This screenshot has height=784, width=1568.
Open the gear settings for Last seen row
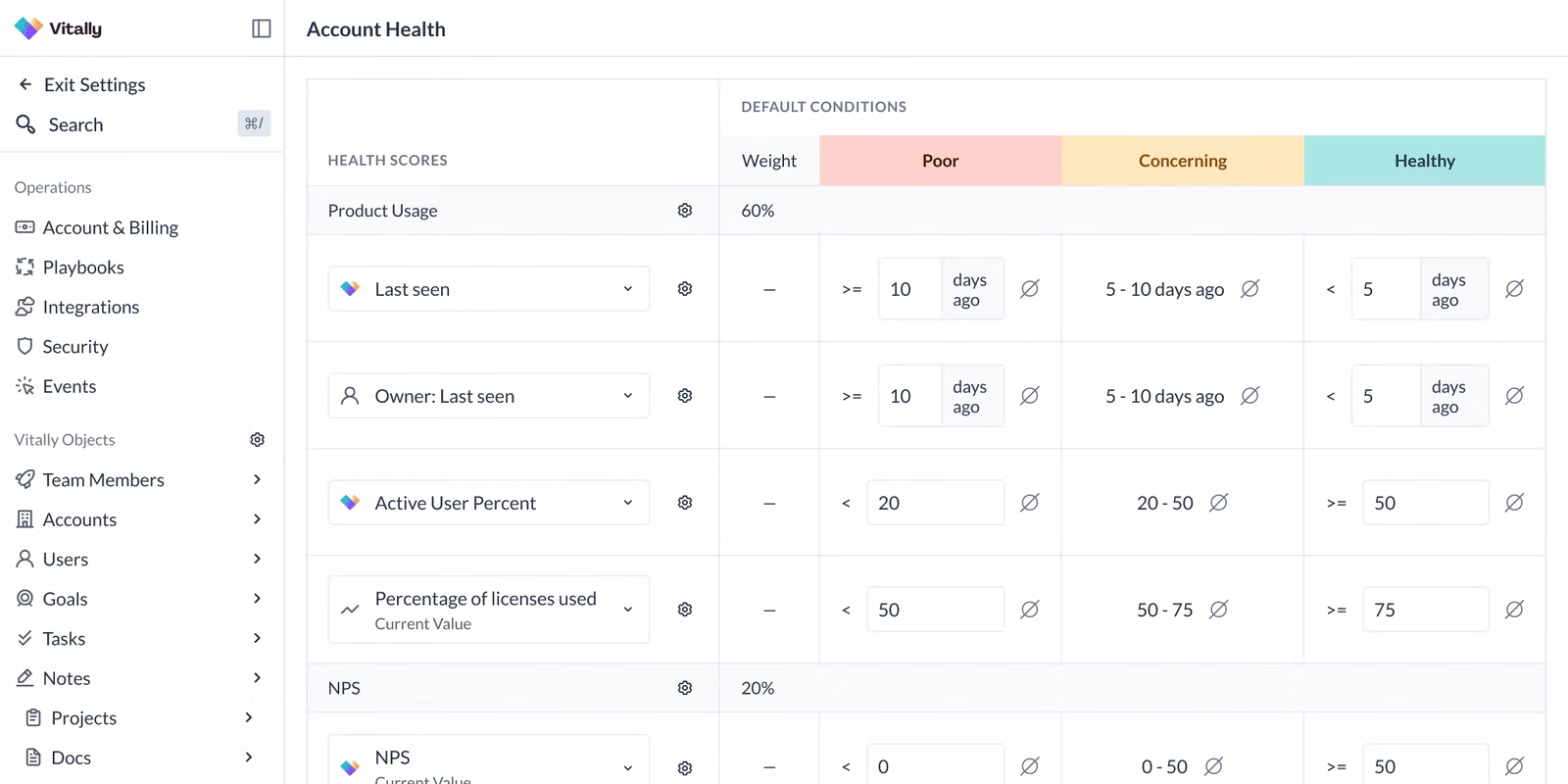point(685,289)
